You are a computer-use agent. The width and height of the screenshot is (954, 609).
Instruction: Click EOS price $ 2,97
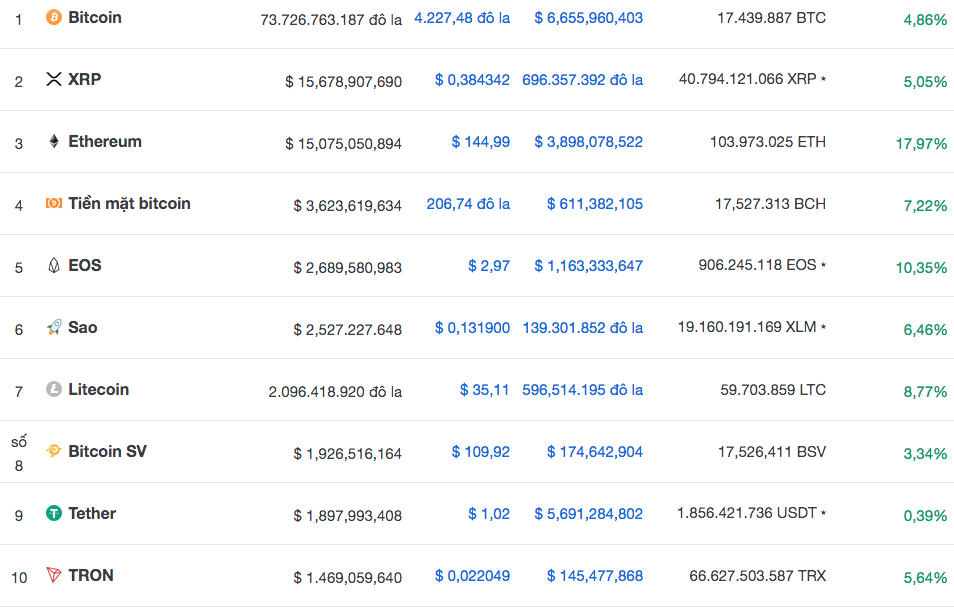coord(489,266)
